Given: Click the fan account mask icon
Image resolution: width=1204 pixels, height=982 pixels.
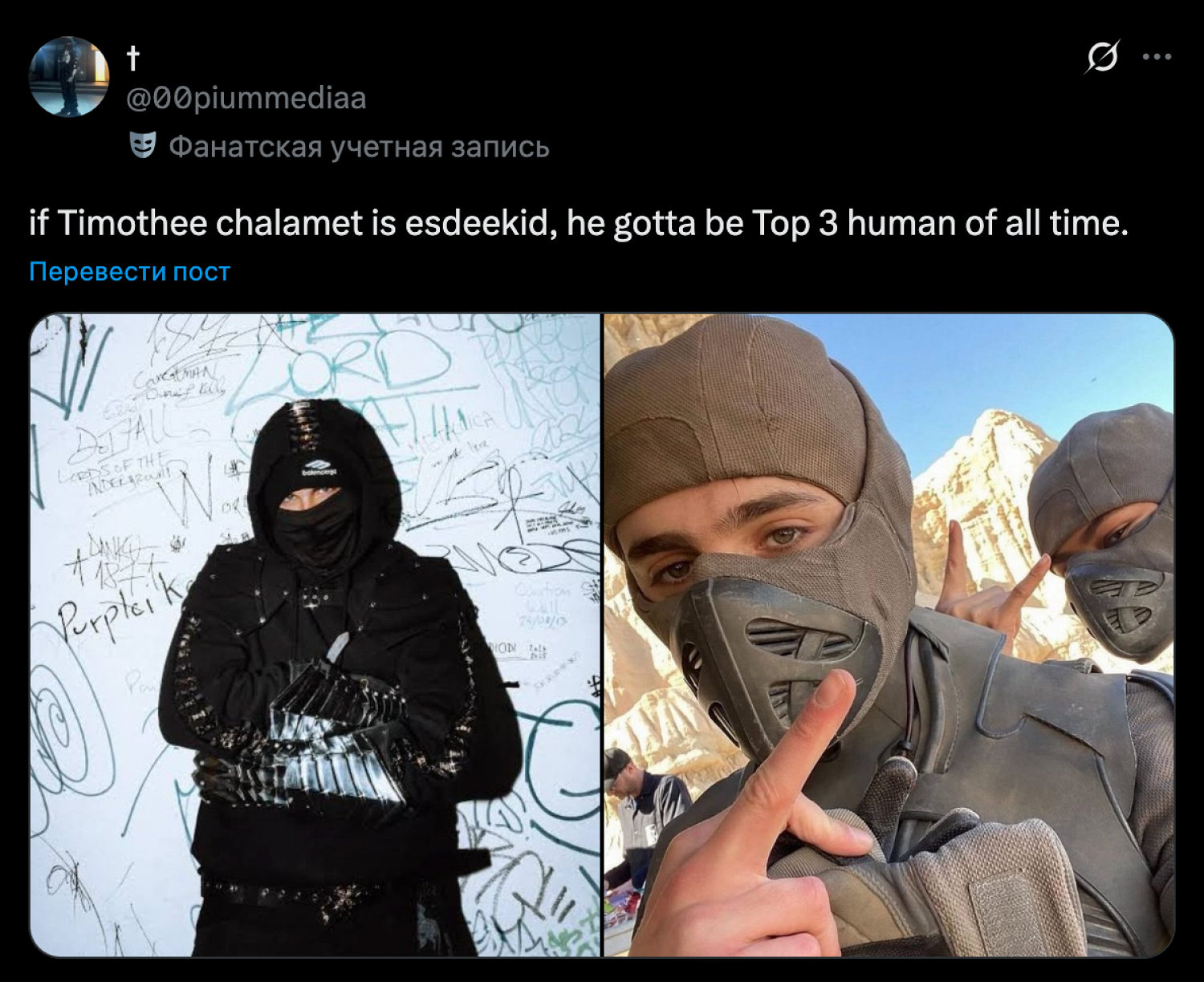Looking at the screenshot, I should click(x=142, y=146).
